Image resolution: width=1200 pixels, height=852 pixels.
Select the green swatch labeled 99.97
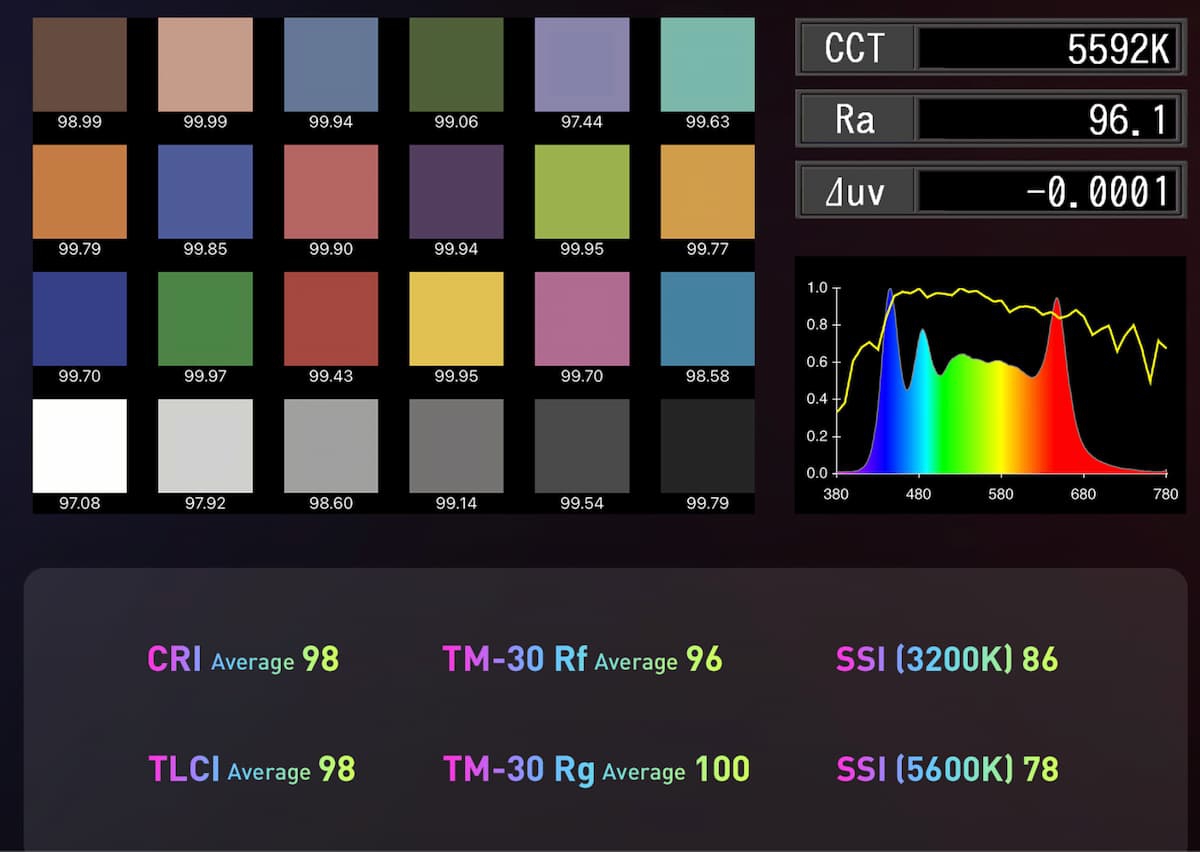click(205, 319)
